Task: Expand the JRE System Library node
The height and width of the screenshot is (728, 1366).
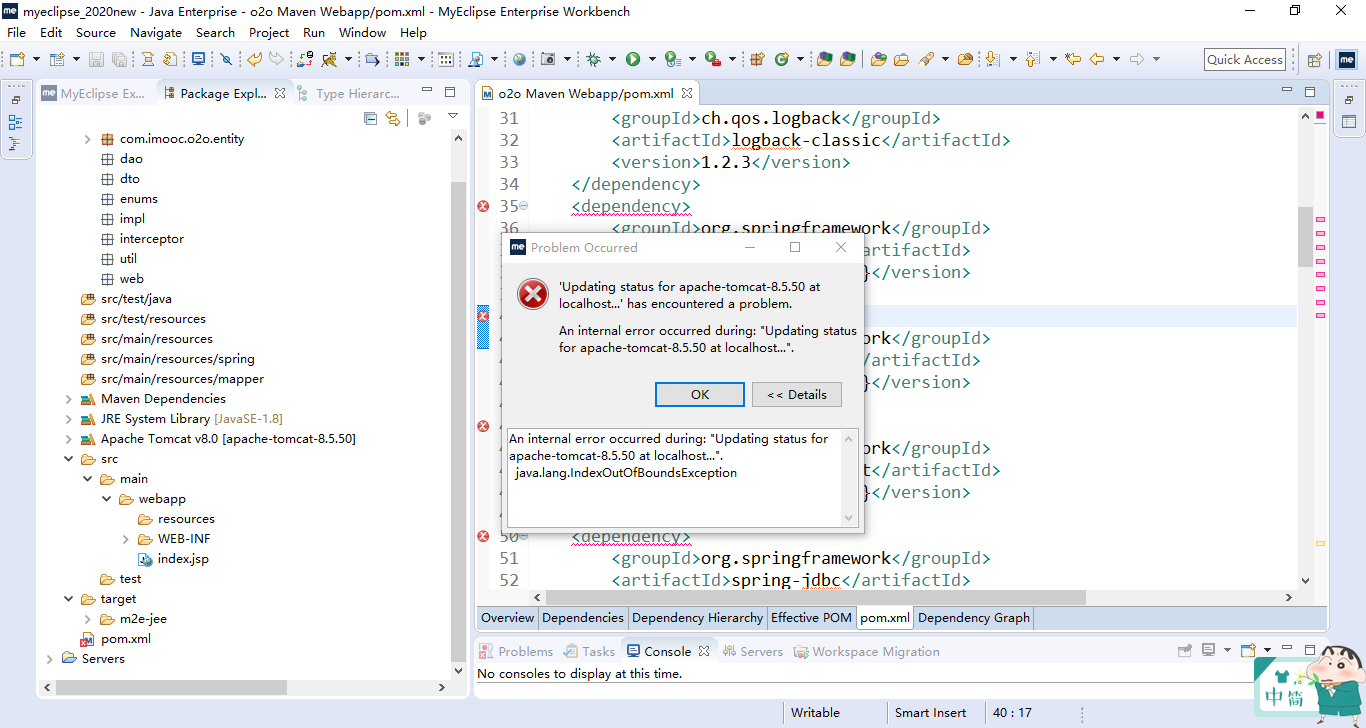Action: point(68,419)
